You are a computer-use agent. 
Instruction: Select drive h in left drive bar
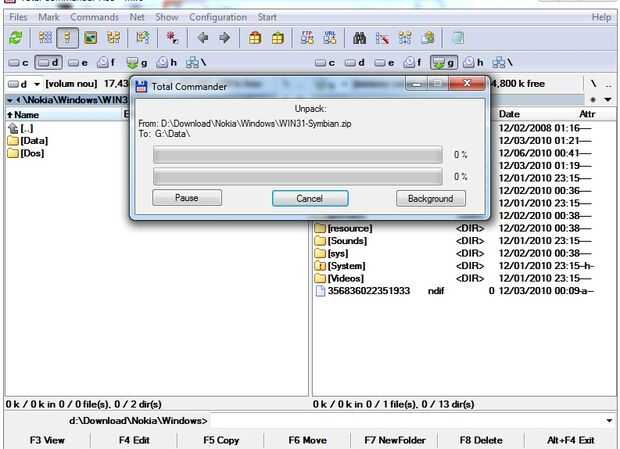pyautogui.click(x=166, y=62)
